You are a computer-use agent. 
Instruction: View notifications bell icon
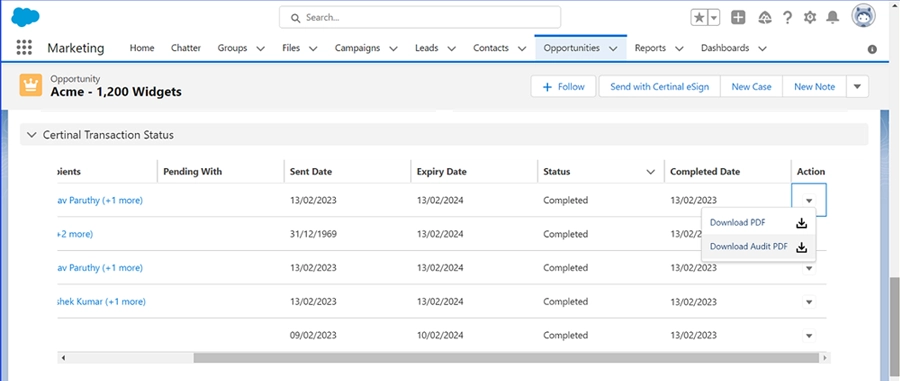[x=832, y=18]
